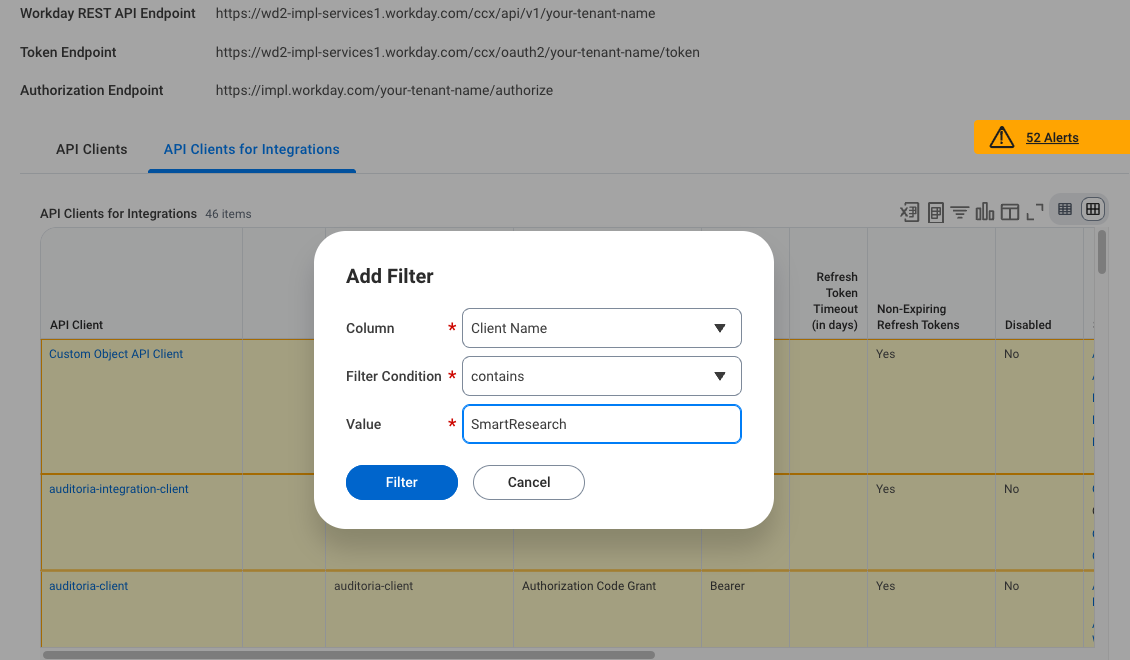
Task: Open the Filter Condition dropdown showing contains
Action: point(602,376)
